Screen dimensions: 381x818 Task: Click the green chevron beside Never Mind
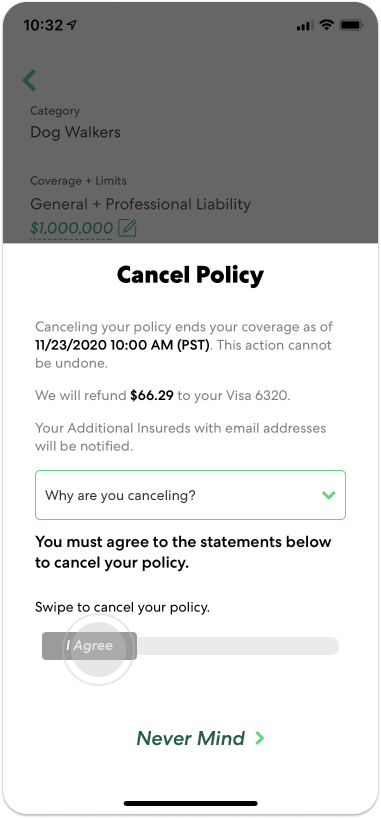pos(259,738)
